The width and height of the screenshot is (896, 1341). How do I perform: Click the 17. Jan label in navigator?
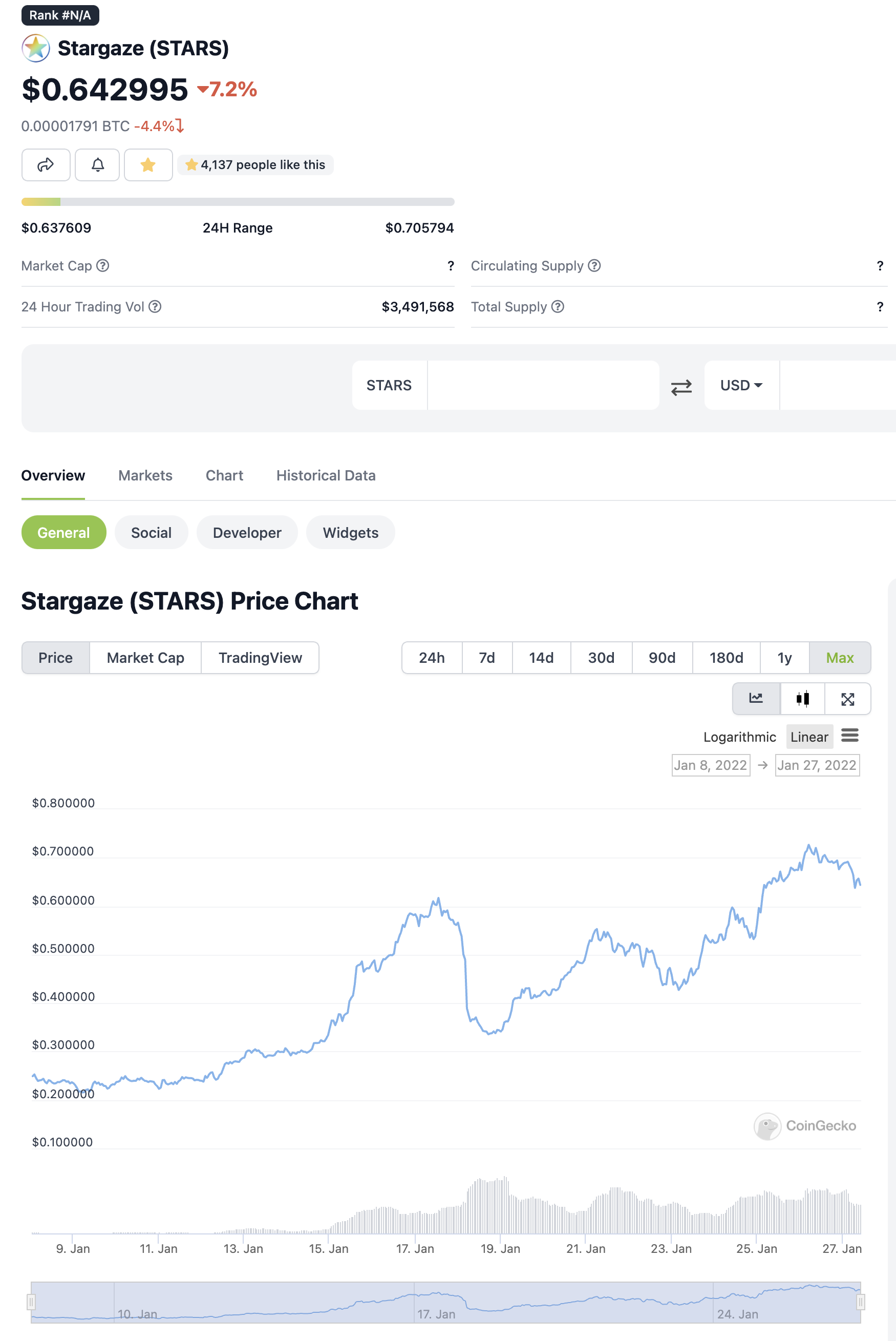pyautogui.click(x=436, y=1314)
